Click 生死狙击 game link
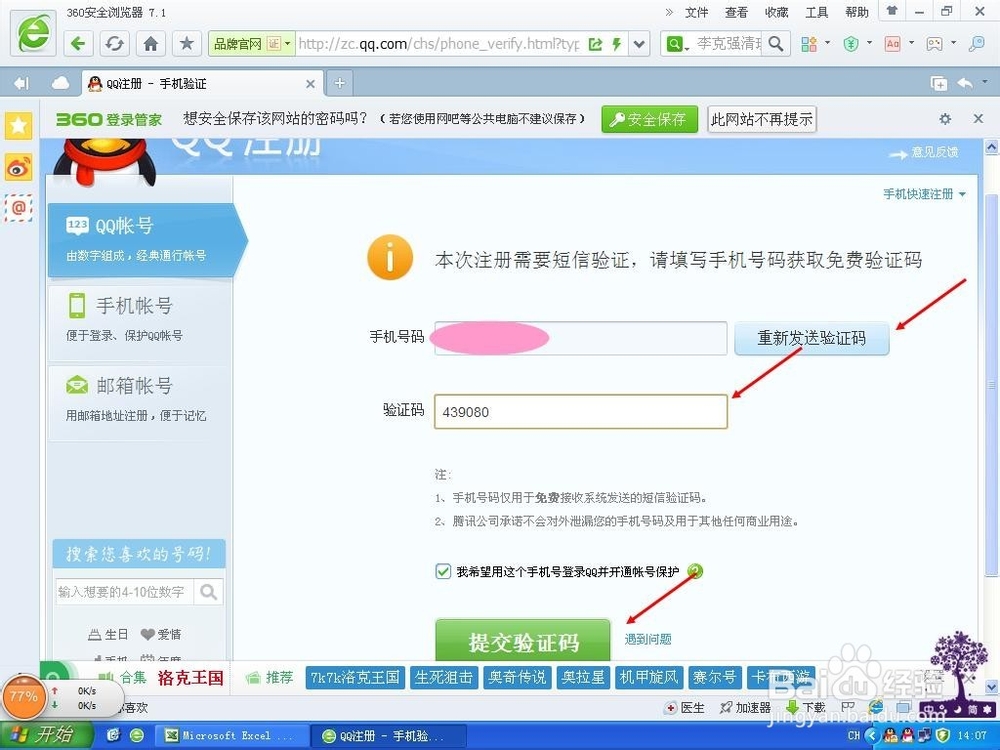The image size is (1000, 750). 443,677
